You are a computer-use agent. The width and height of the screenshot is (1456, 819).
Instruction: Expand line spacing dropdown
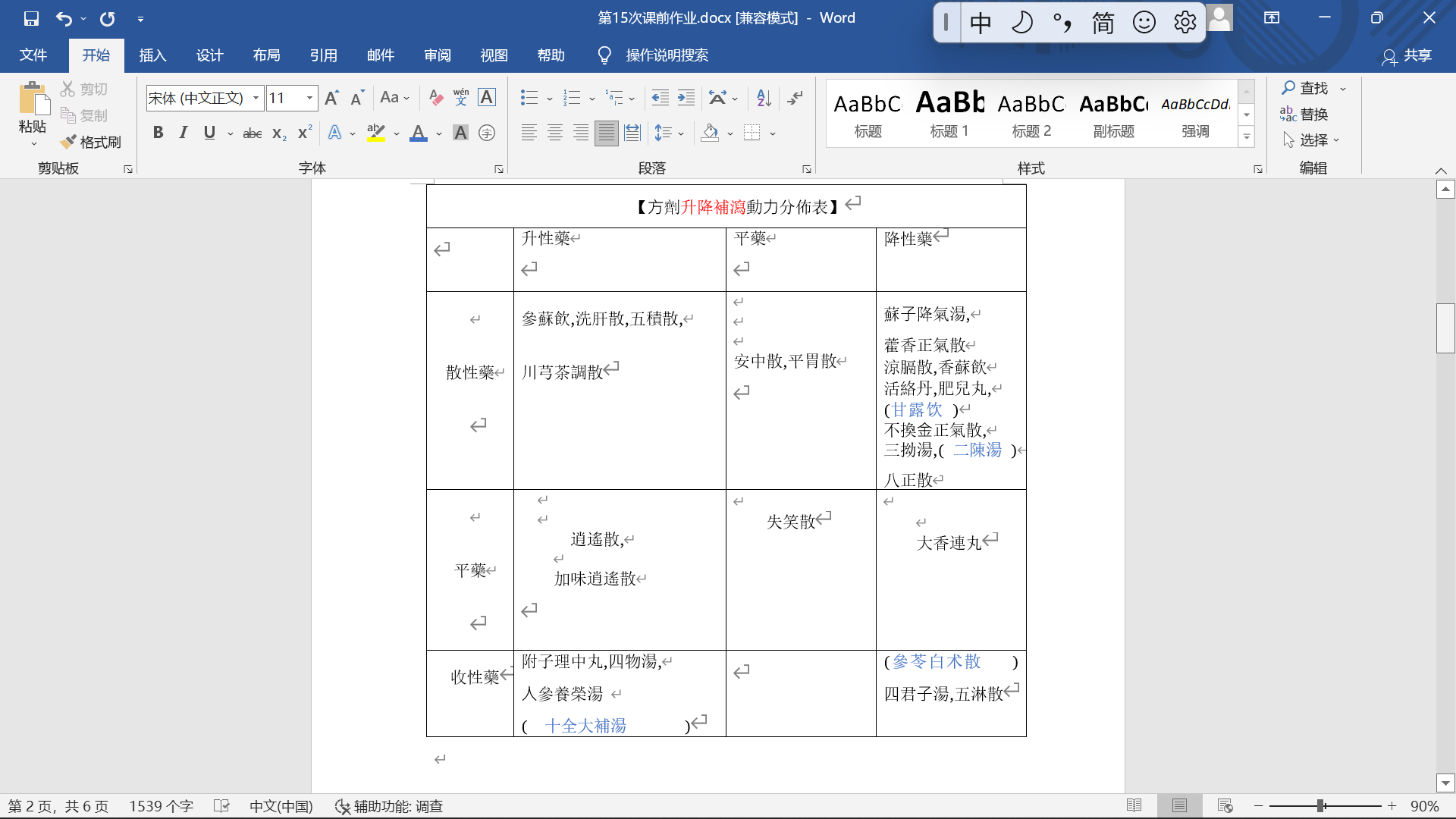pyautogui.click(x=681, y=134)
